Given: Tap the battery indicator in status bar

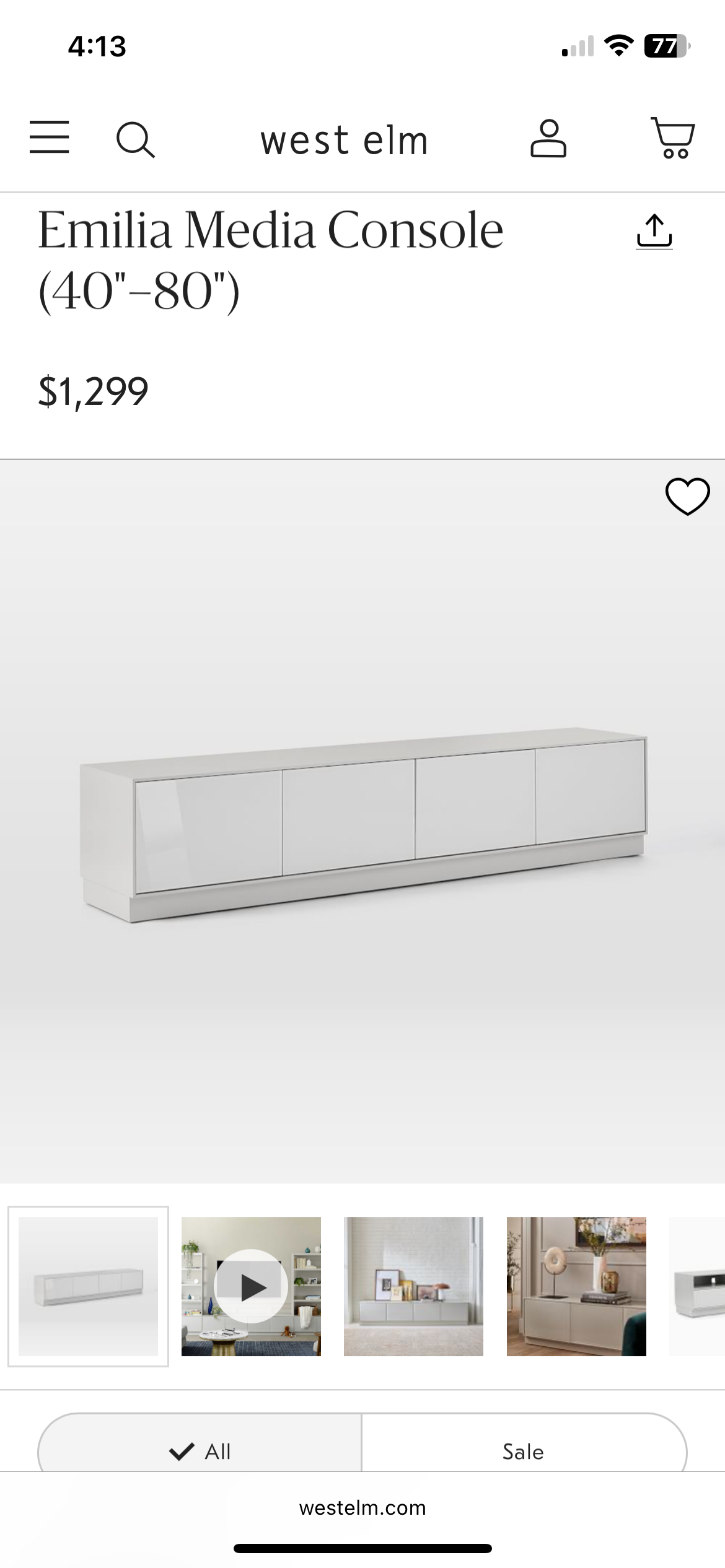Looking at the screenshot, I should click(667, 46).
